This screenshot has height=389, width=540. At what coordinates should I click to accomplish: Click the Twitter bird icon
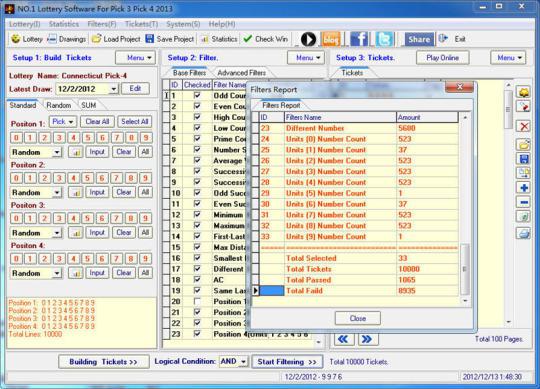click(384, 39)
